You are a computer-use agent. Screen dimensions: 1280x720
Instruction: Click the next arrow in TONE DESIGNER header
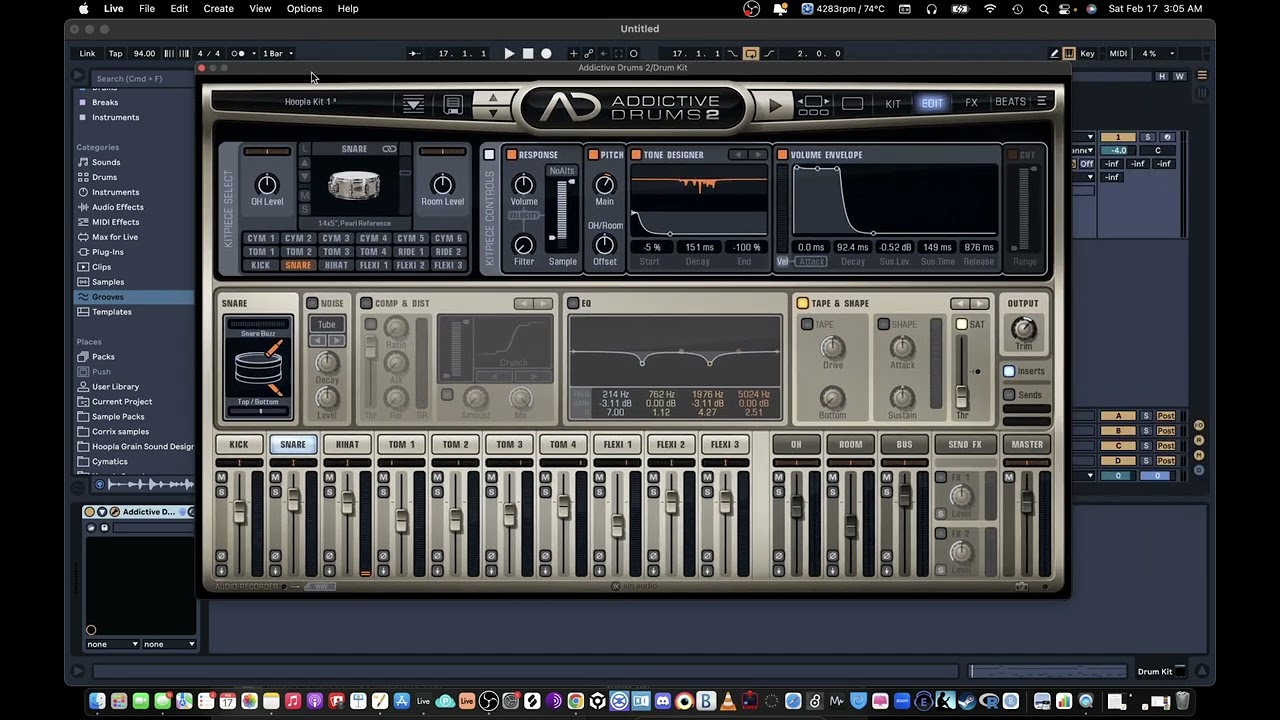(x=760, y=155)
